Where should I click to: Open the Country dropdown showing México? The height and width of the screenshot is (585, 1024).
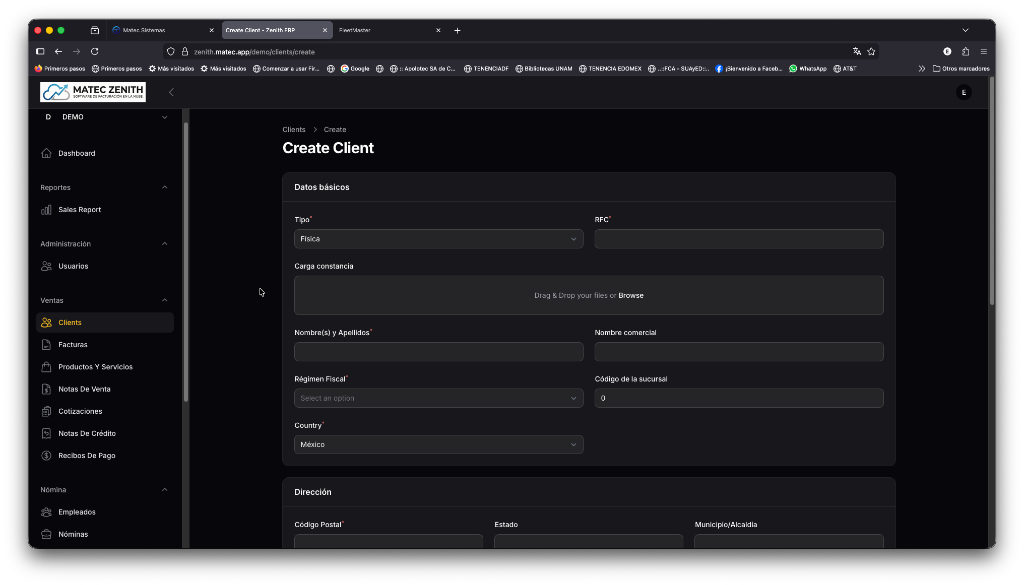[438, 444]
